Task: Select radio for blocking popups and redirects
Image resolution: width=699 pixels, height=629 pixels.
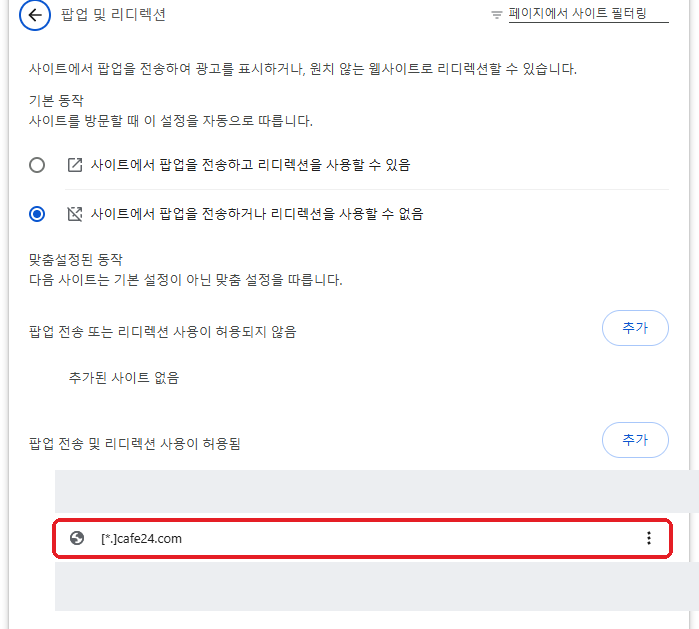Action: pyautogui.click(x=37, y=214)
